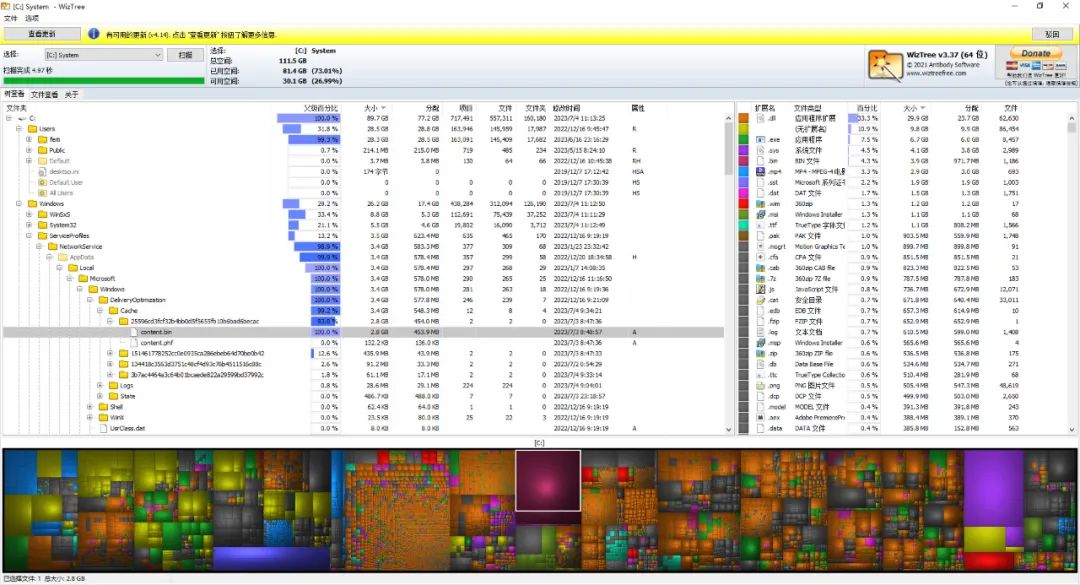Click the content.phf file icon
This screenshot has width=1080, height=585.
[134, 342]
